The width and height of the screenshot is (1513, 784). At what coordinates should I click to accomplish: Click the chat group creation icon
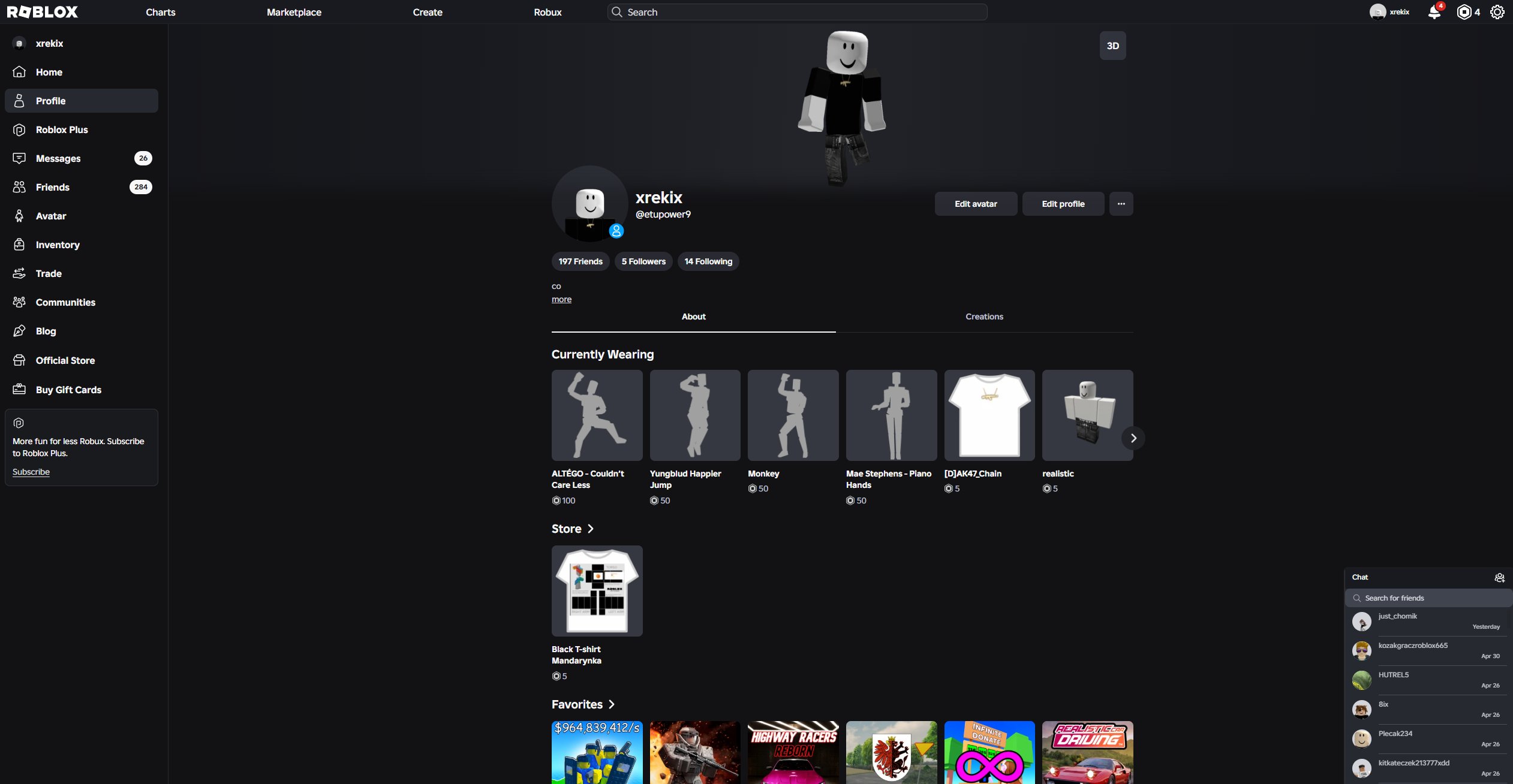pyautogui.click(x=1499, y=578)
